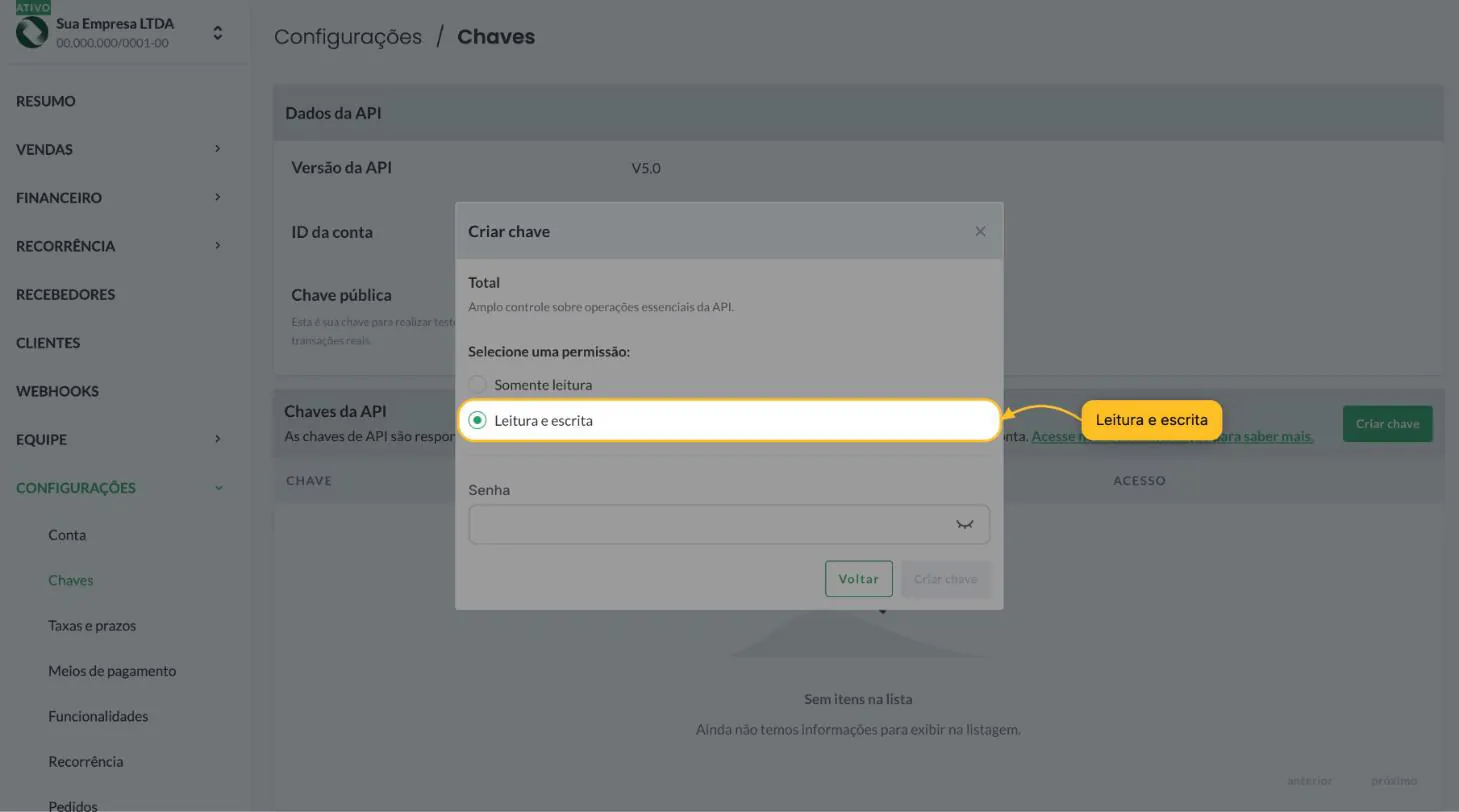Select Chaves under Configurações

coord(70,580)
